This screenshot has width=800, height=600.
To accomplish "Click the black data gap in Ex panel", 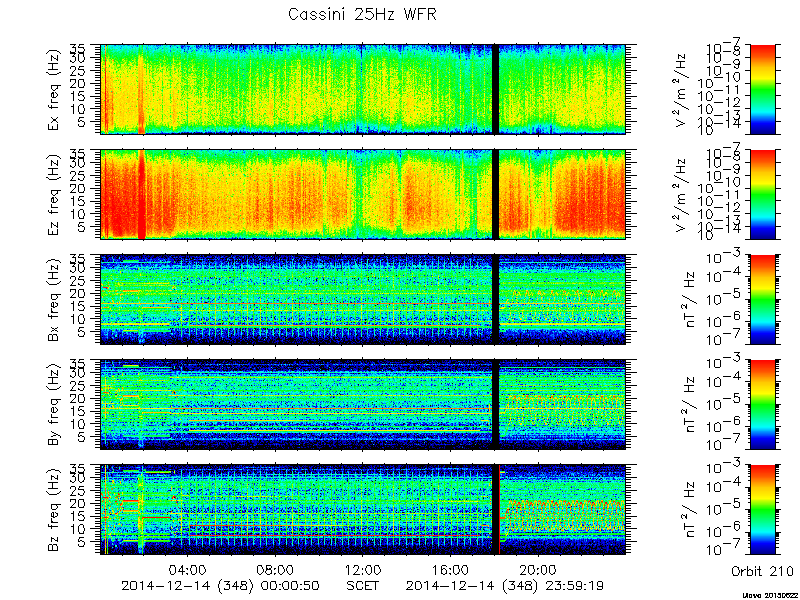I will point(495,89).
